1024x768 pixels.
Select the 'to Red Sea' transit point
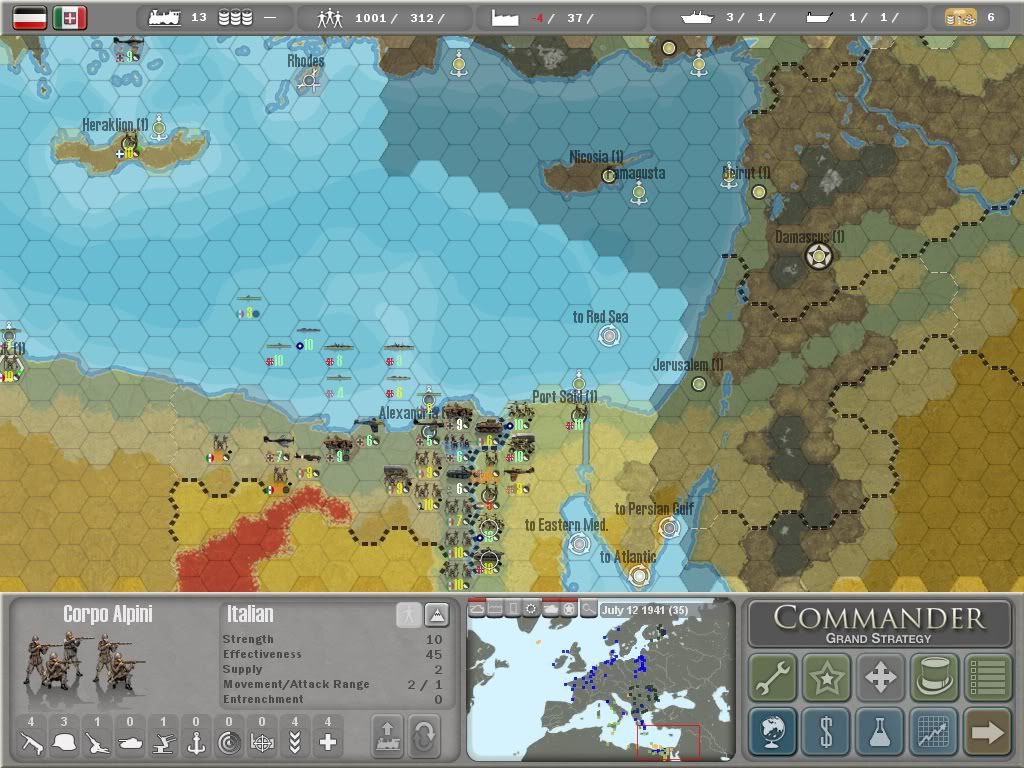(x=609, y=336)
